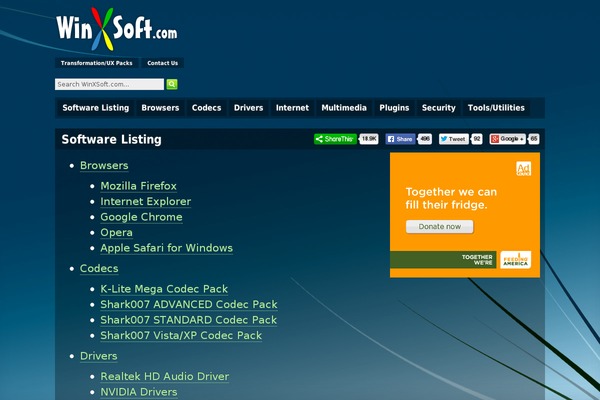600x400 pixels.
Task: Select Software Listing in navigation bar
Action: click(x=96, y=108)
